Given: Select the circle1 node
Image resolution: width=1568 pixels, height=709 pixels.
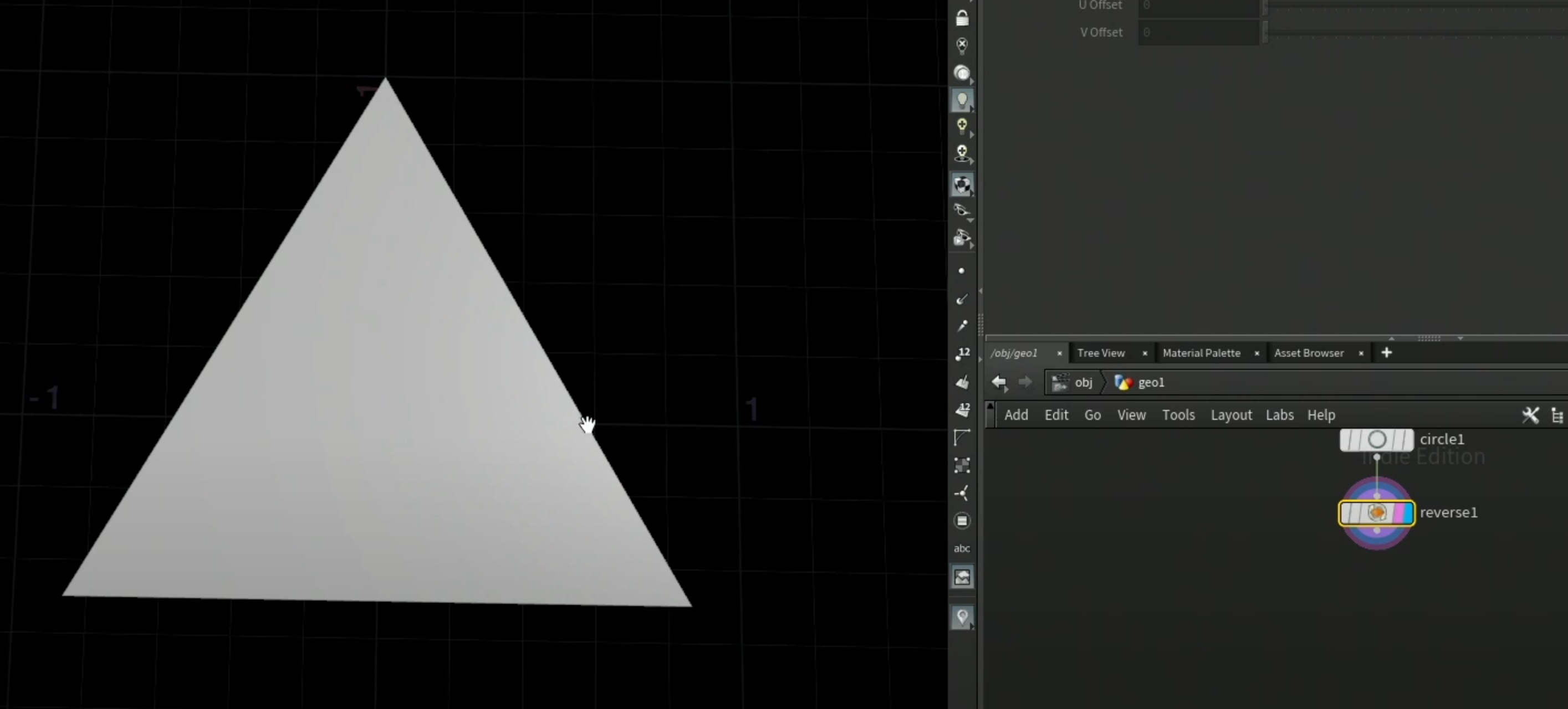Looking at the screenshot, I should pos(1376,440).
